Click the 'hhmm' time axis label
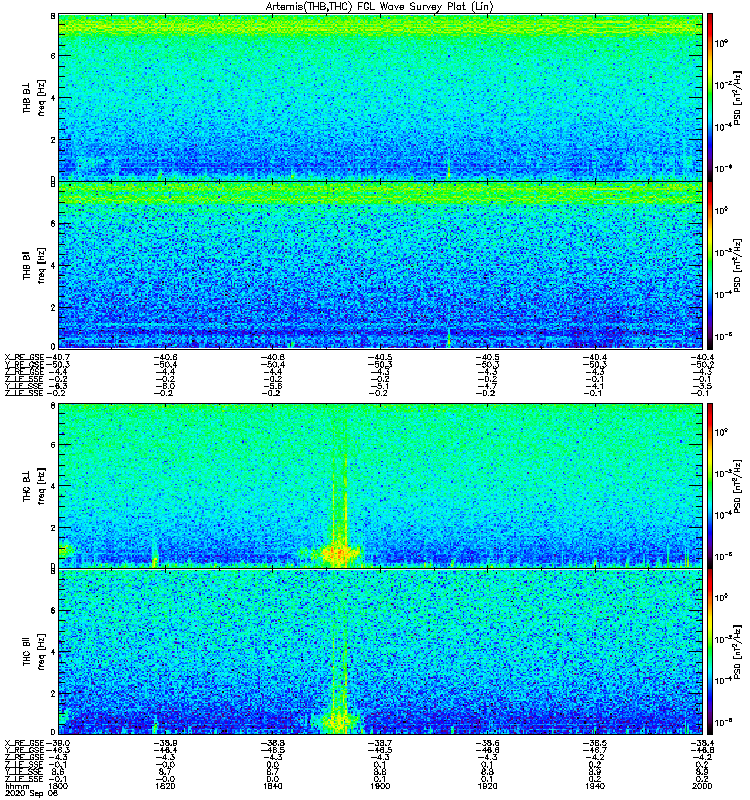Viewport: 750px width, 800px height. [x=16, y=786]
